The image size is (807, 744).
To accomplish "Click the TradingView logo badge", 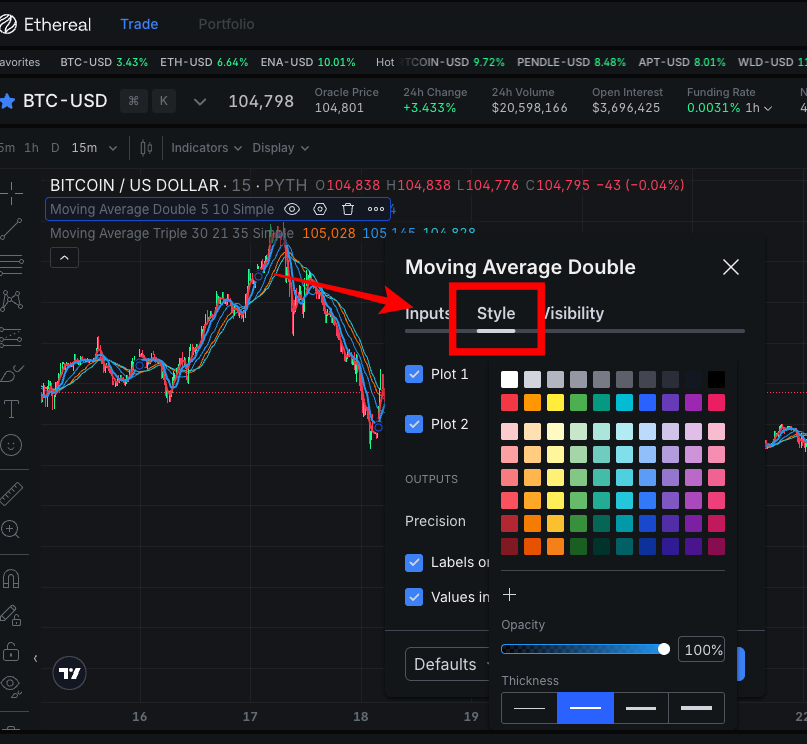I will click(x=69, y=673).
